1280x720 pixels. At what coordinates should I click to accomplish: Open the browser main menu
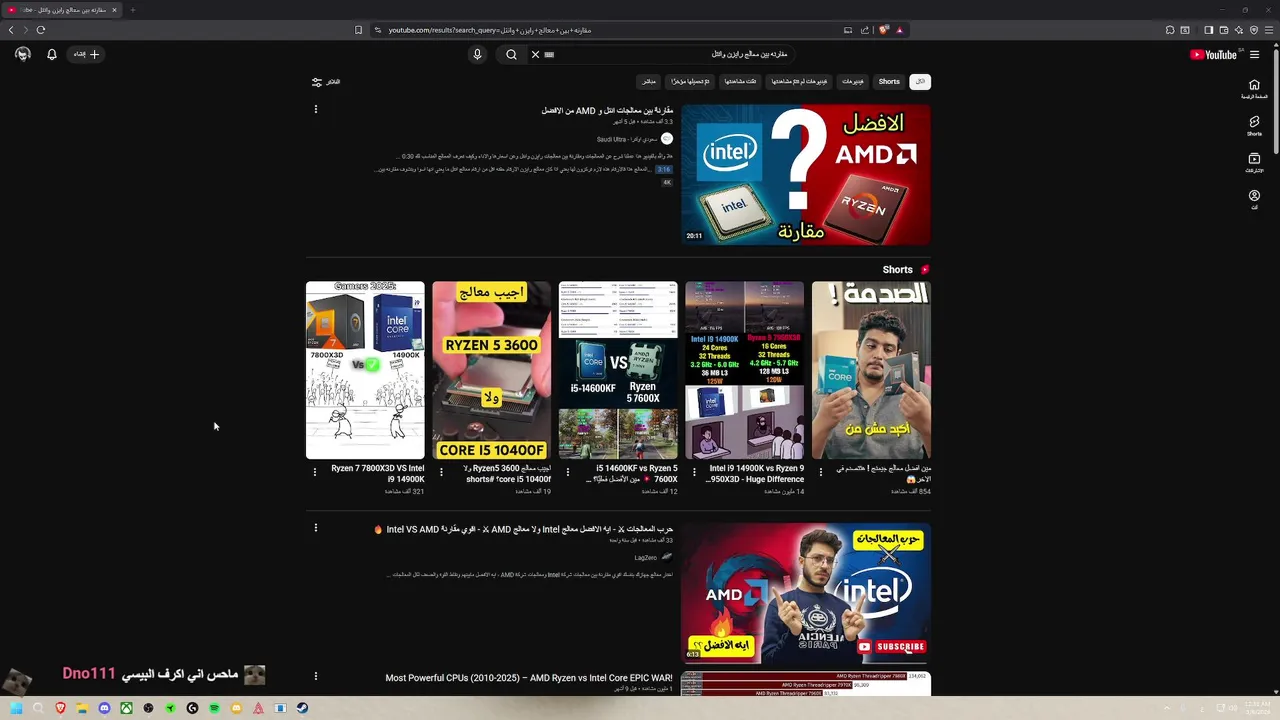pyautogui.click(x=1269, y=30)
